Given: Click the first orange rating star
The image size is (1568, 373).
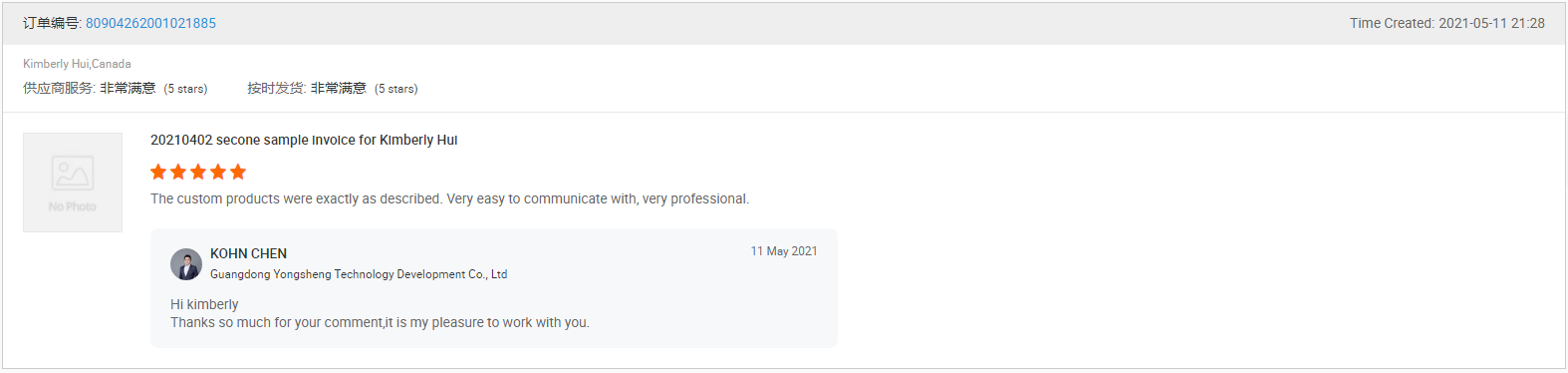Looking at the screenshot, I should (158, 172).
